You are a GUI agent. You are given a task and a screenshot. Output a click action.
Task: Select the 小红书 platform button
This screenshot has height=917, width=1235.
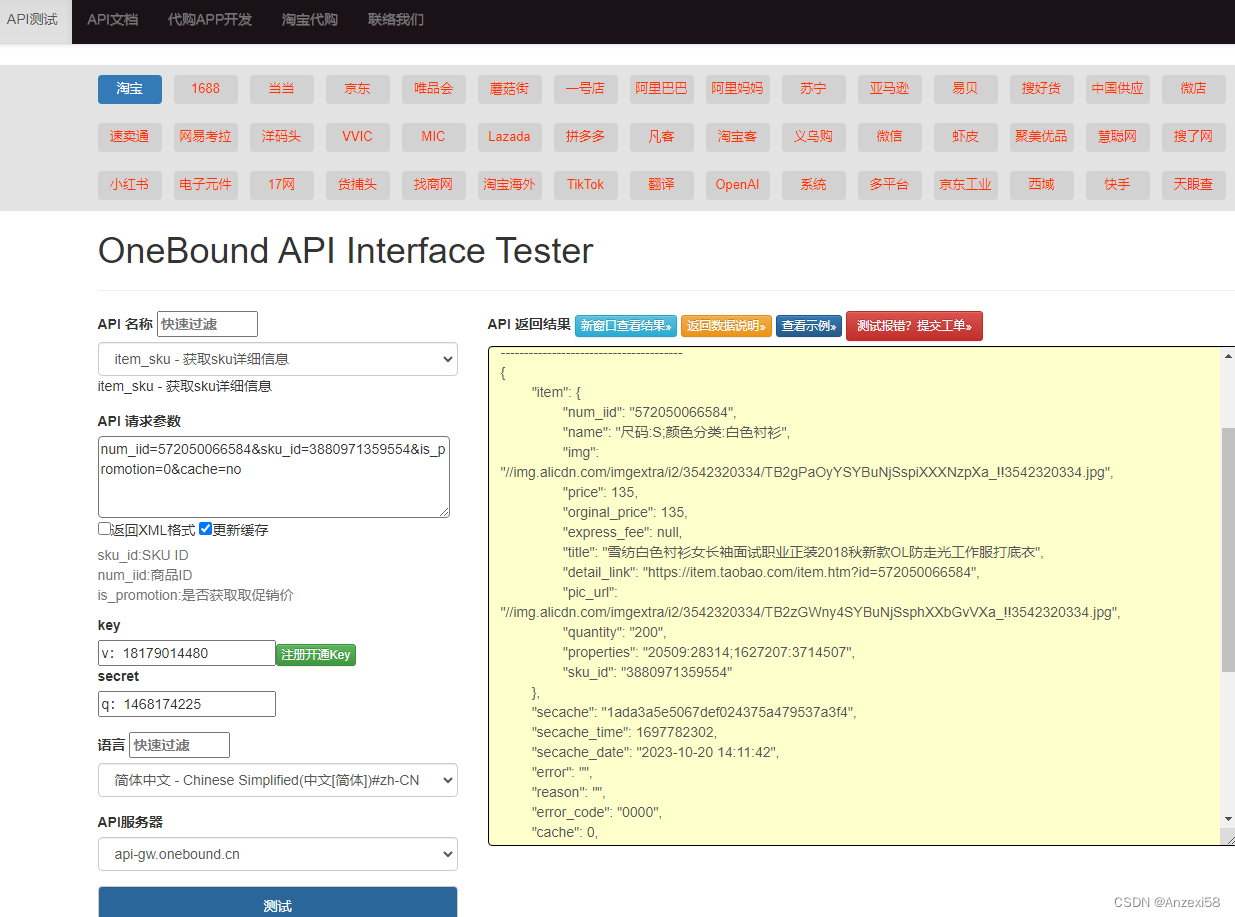pyautogui.click(x=130, y=185)
